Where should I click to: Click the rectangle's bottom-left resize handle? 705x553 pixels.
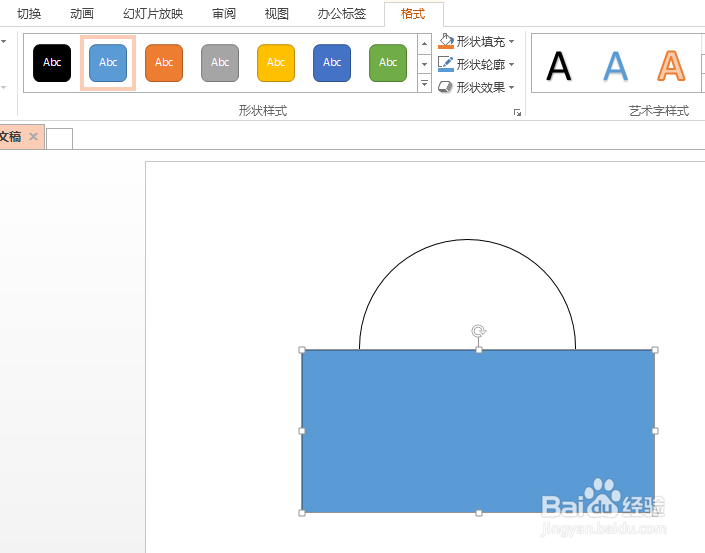302,513
